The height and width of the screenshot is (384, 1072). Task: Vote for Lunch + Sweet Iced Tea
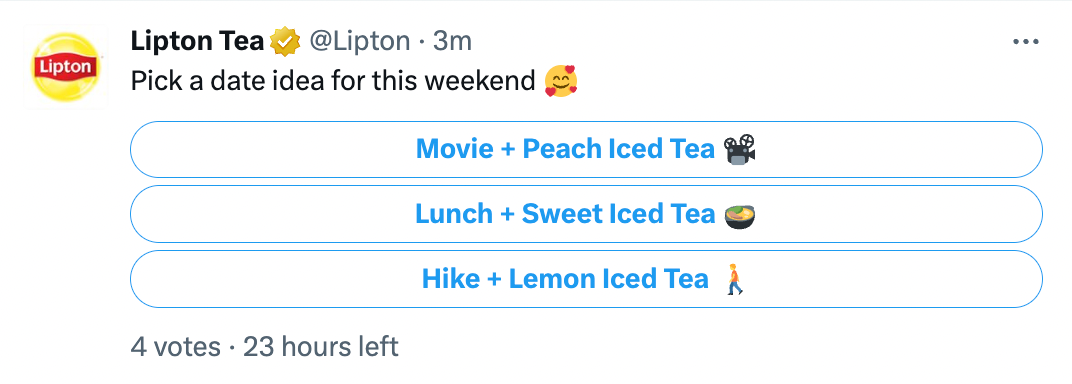click(x=586, y=215)
